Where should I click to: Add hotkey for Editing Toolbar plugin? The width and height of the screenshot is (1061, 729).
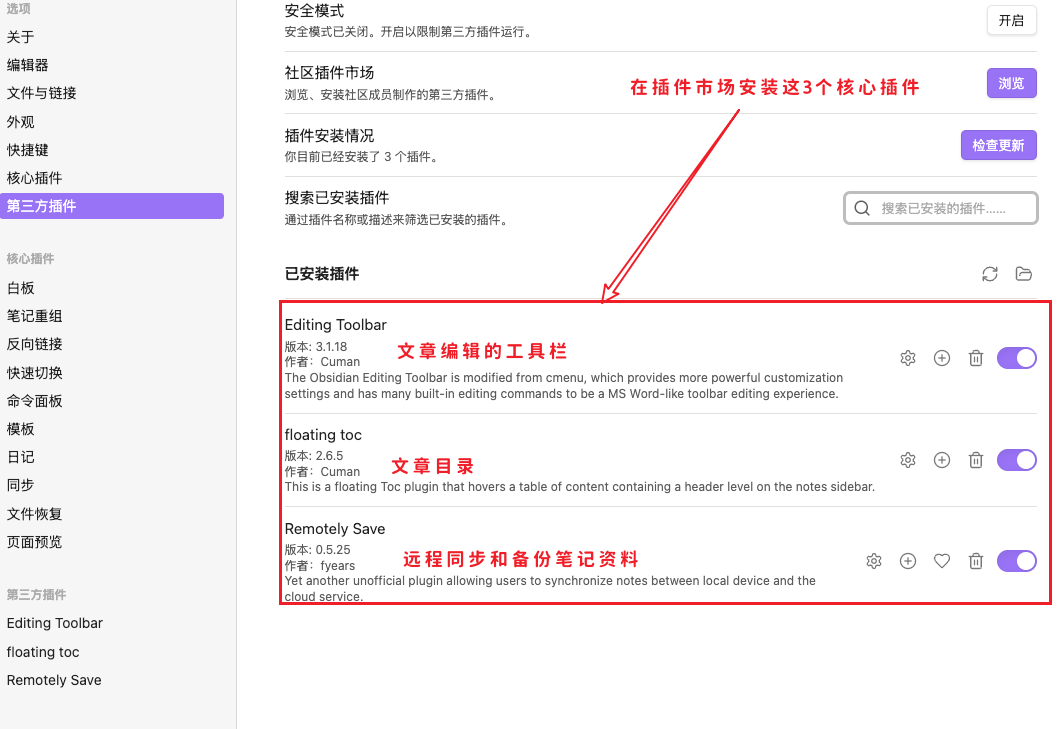(941, 358)
